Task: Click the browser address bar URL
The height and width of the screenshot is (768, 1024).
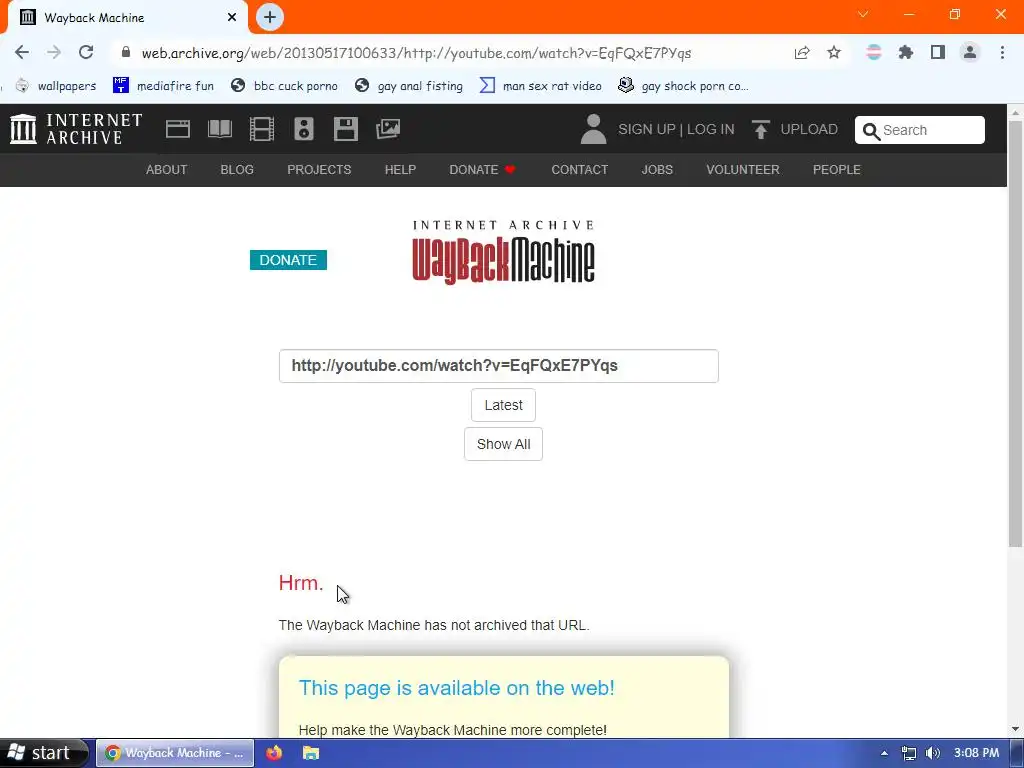Action: click(416, 53)
